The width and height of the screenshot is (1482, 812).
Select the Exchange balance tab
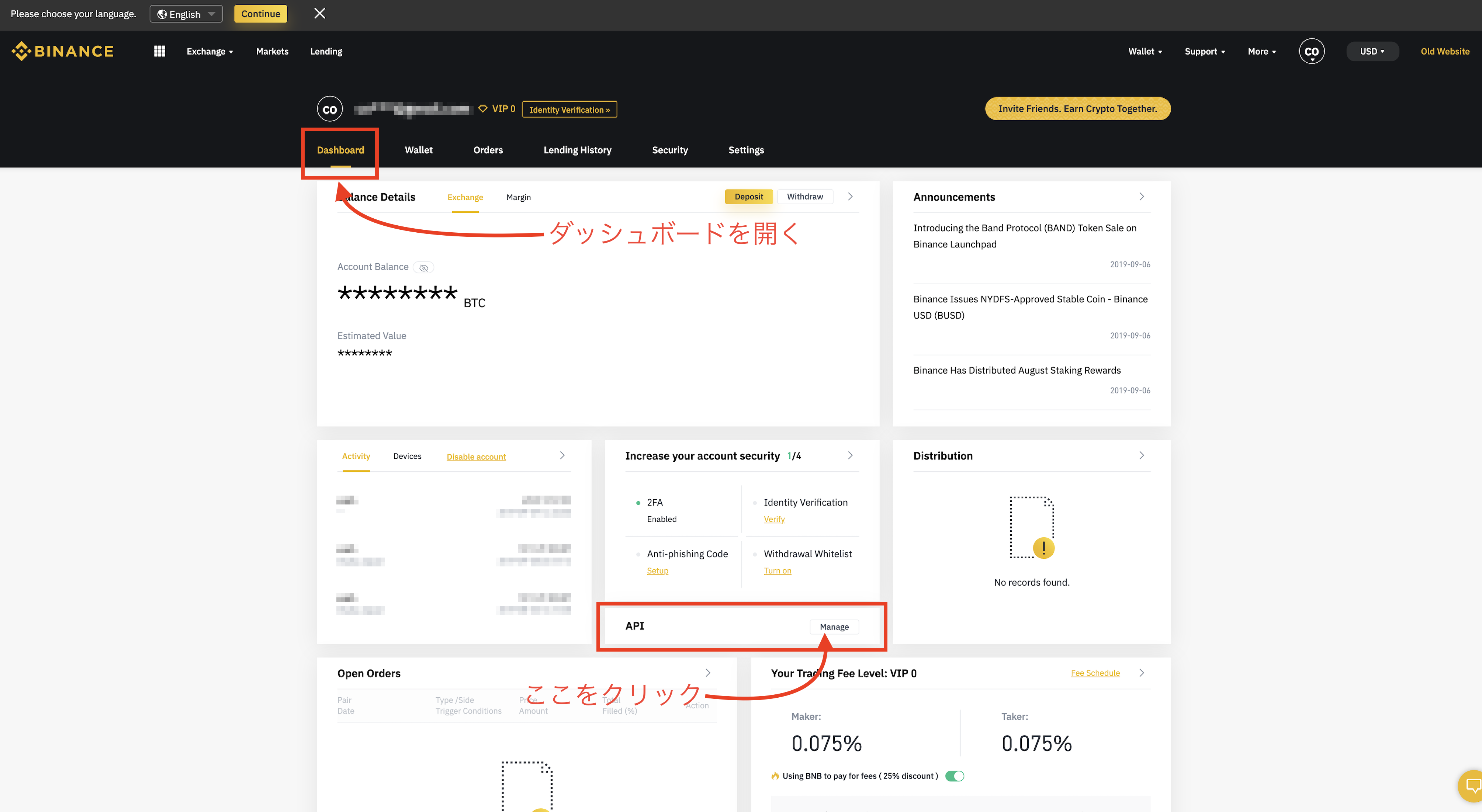click(x=465, y=197)
